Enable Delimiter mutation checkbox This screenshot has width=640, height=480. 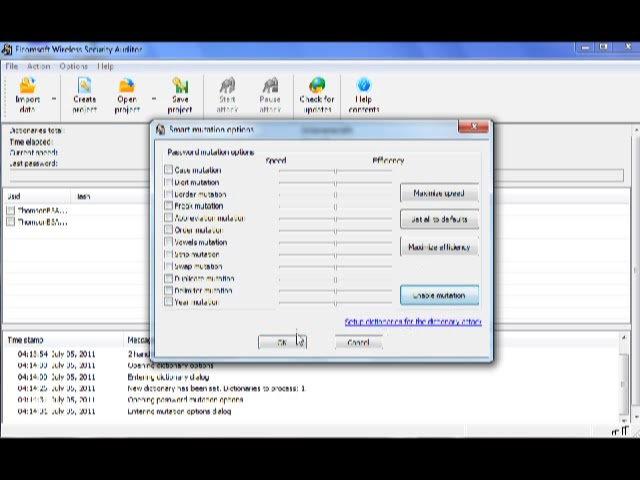[x=169, y=290]
